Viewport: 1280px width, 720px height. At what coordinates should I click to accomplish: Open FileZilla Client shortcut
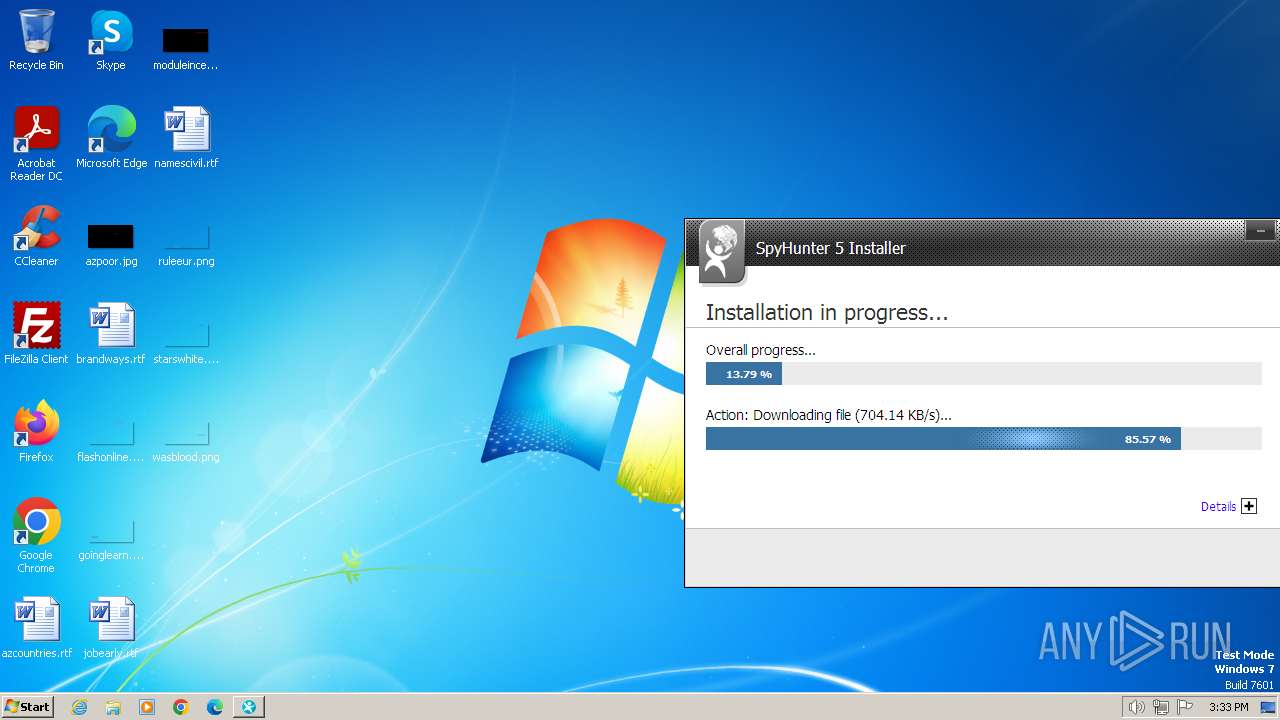36,333
